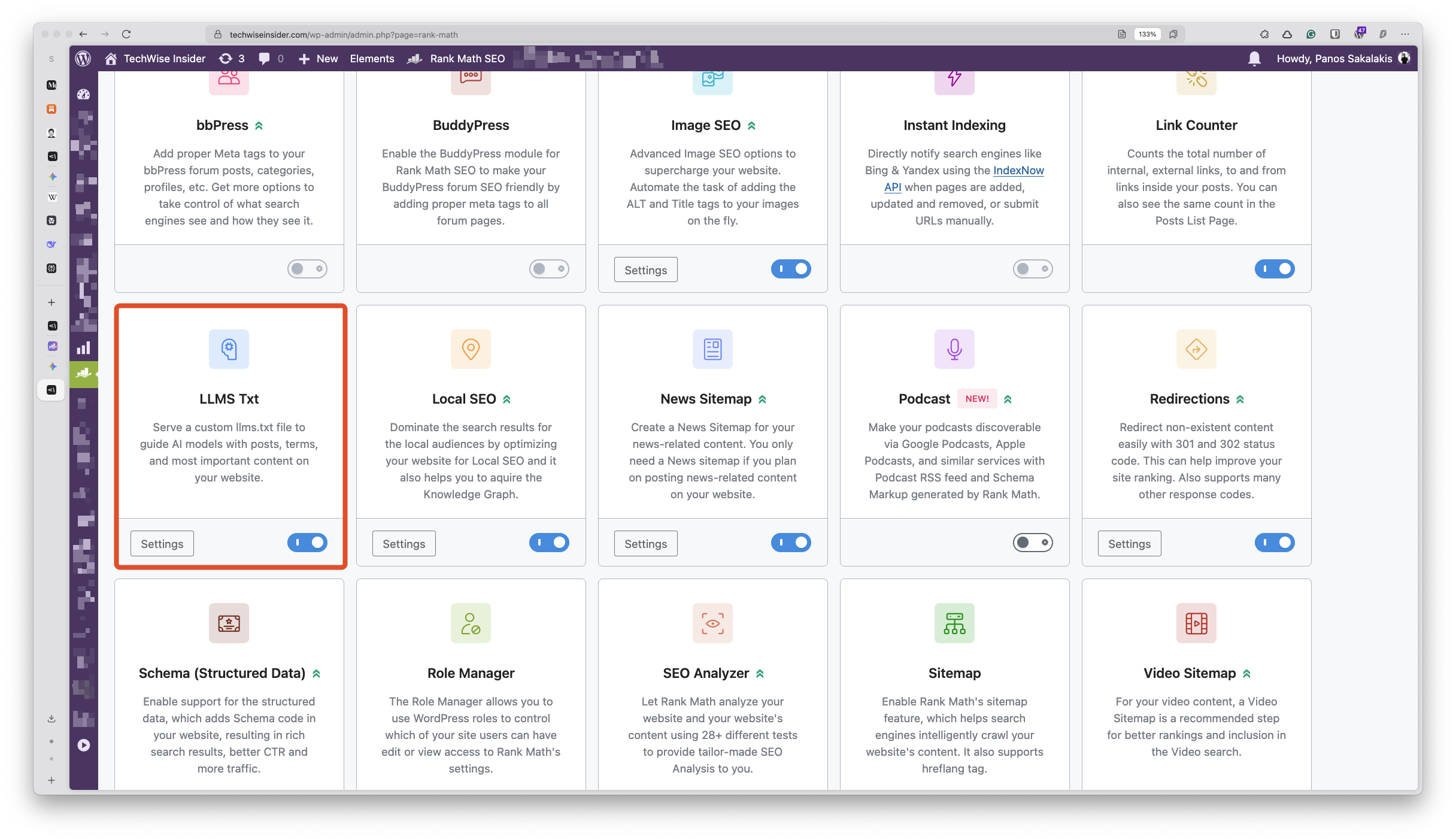Reload the page with the browser refresh button

pos(126,34)
